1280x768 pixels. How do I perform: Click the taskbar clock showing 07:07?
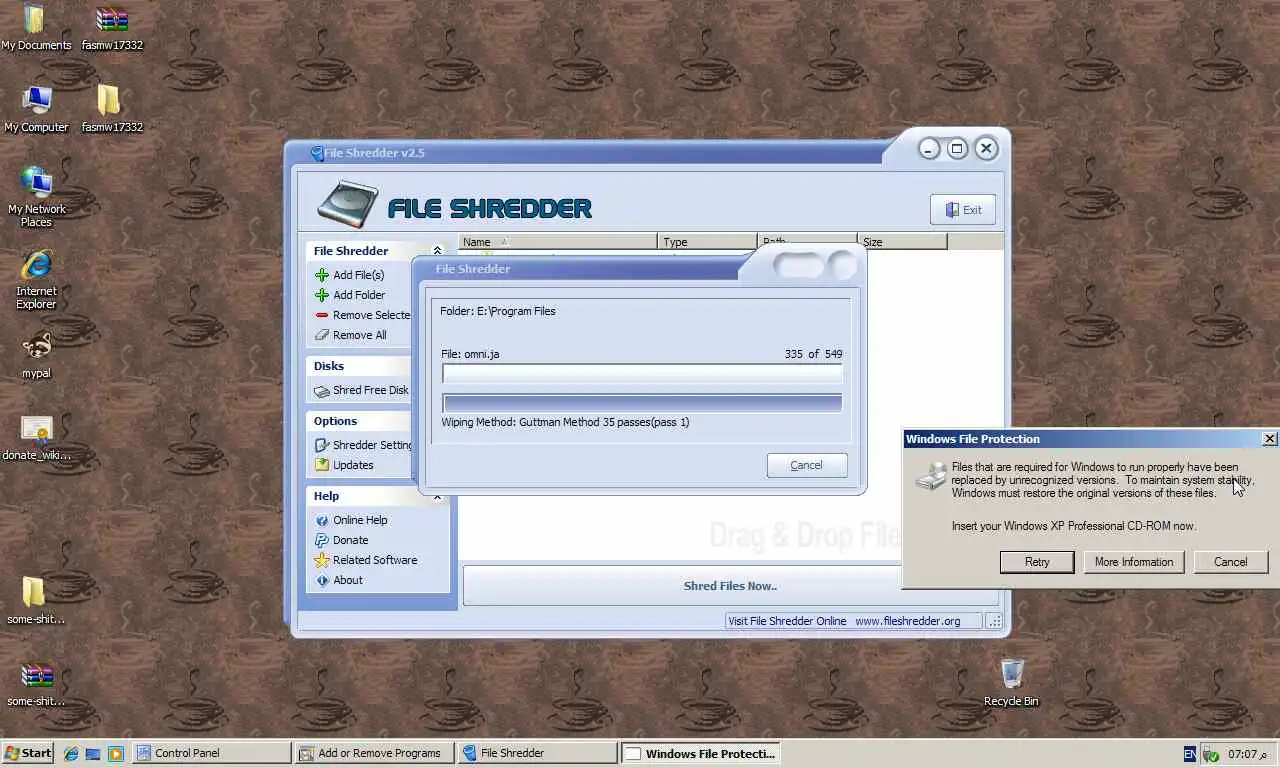tap(1248, 753)
